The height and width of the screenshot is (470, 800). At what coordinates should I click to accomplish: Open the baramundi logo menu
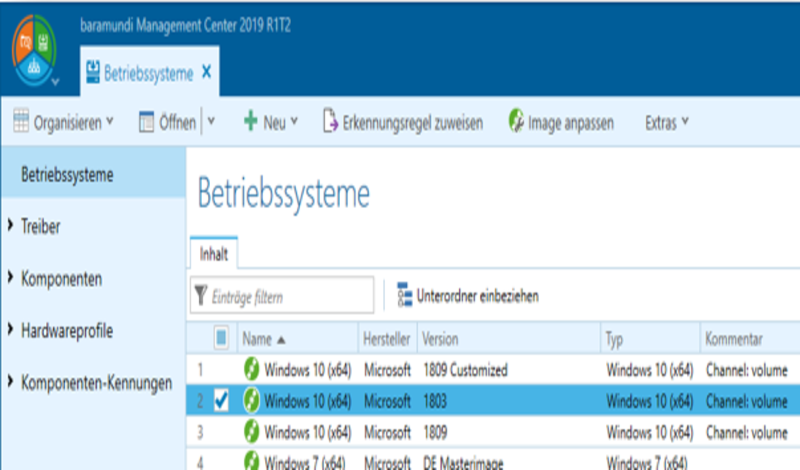point(34,51)
